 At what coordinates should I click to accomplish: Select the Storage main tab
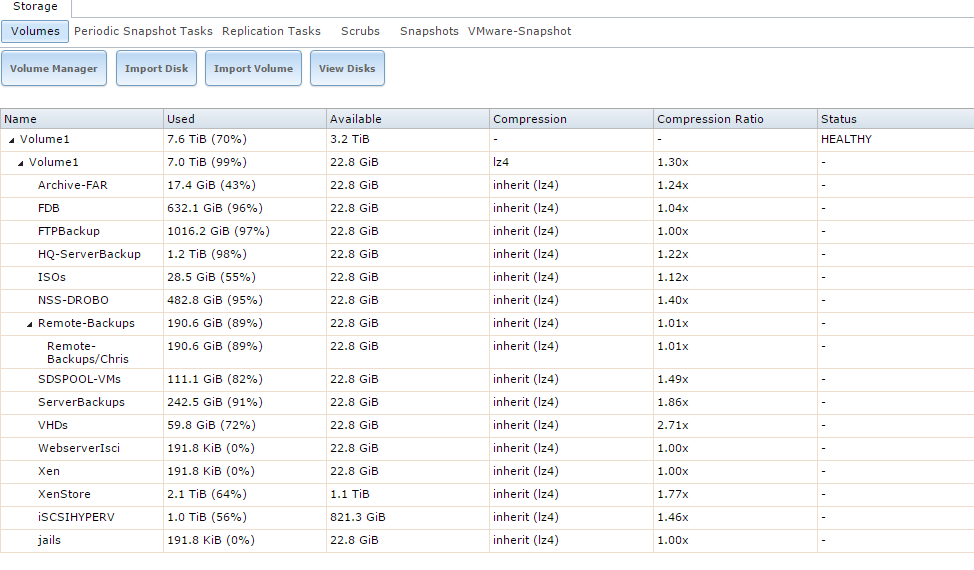pos(35,6)
